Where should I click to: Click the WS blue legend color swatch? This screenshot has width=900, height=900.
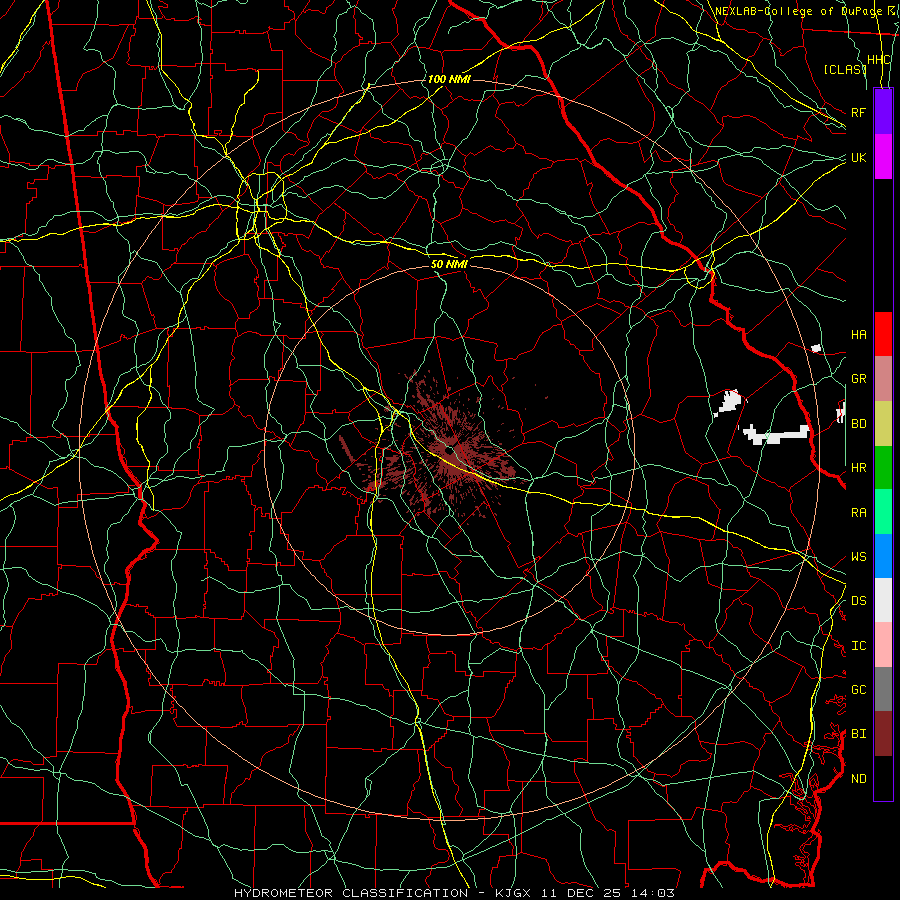point(883,556)
